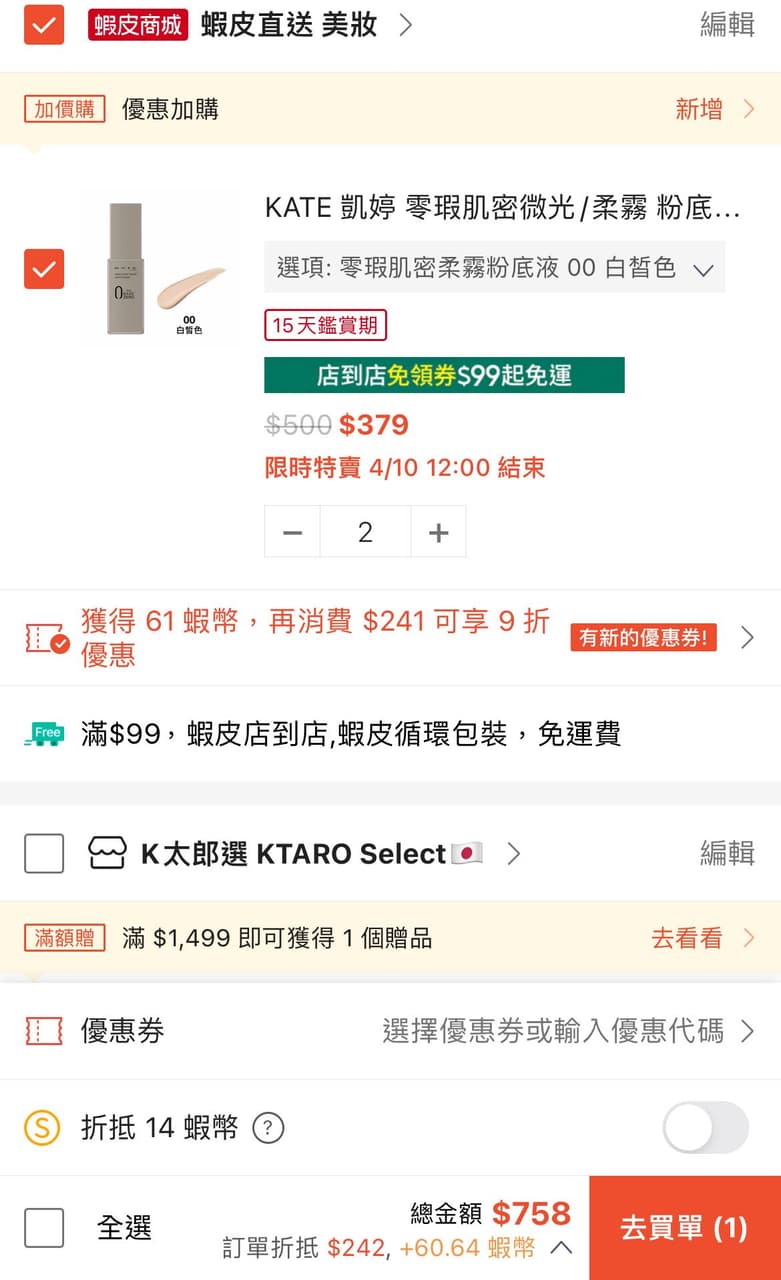This screenshot has width=781, height=1280.
Task: Enable the 折抵 14 蝦幣 coin switch
Action: coord(703,1126)
